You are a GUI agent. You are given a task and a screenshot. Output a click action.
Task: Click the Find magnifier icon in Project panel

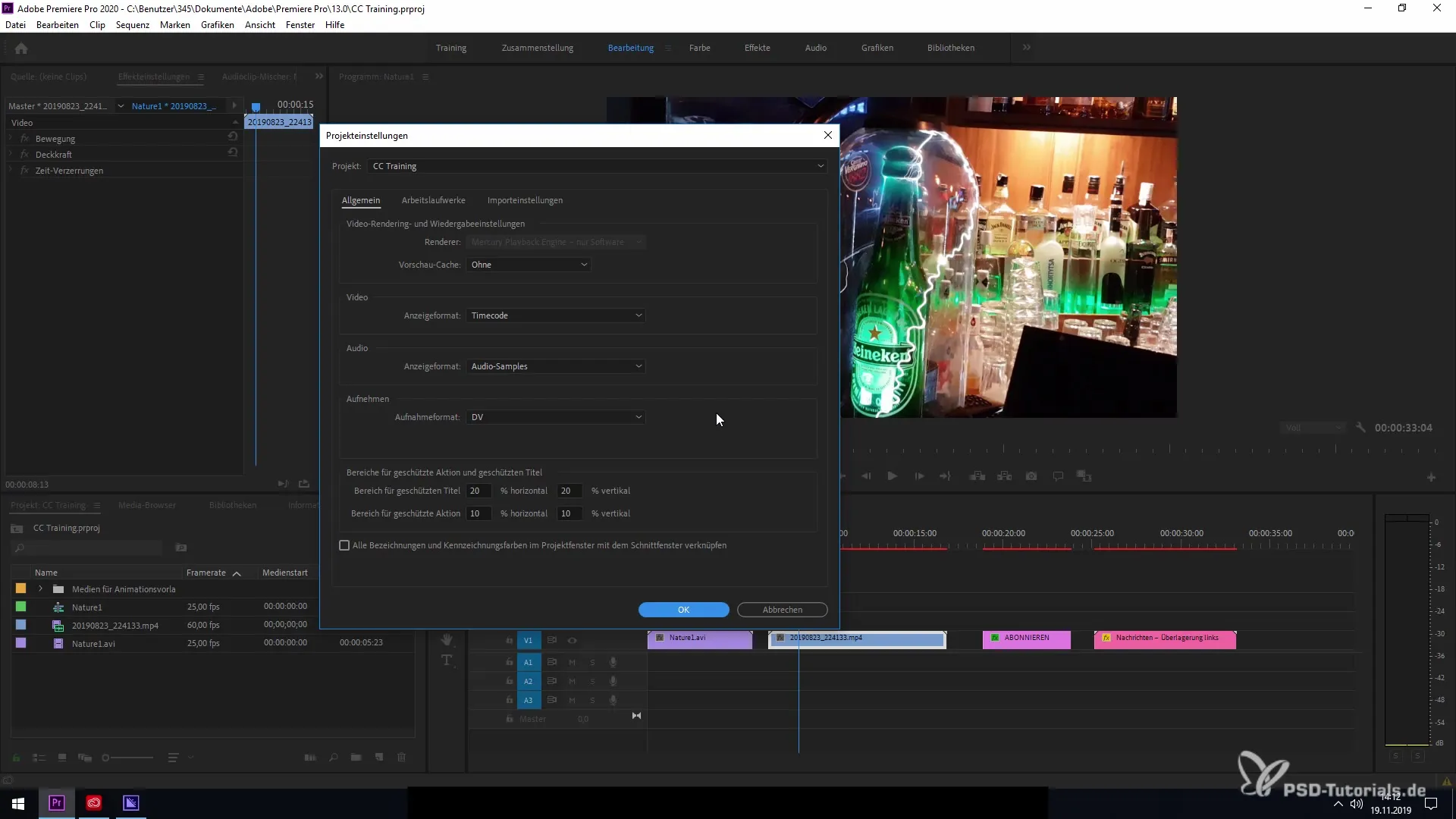click(x=333, y=758)
